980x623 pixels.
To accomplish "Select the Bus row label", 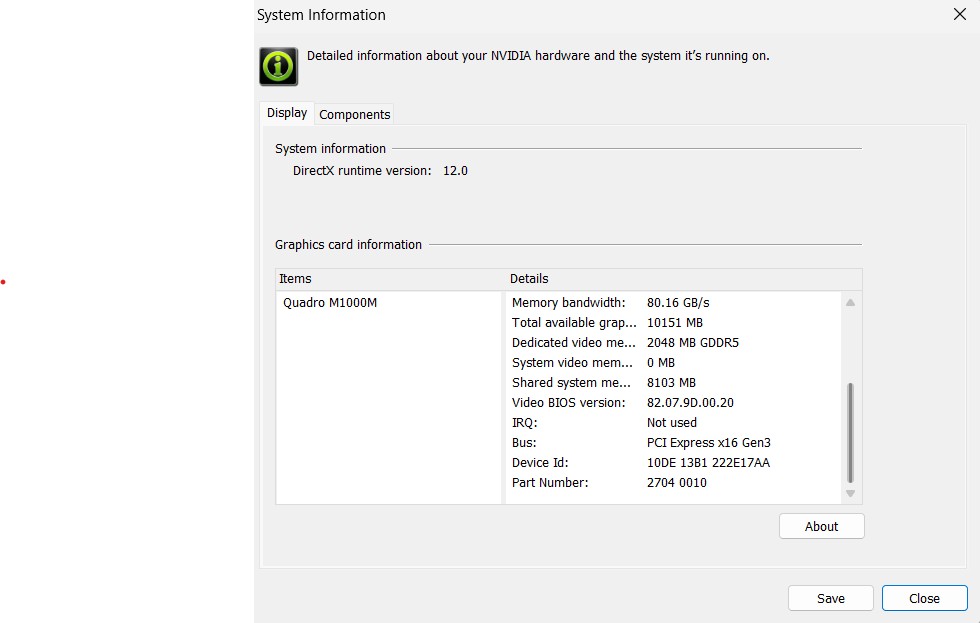I will coord(524,442).
